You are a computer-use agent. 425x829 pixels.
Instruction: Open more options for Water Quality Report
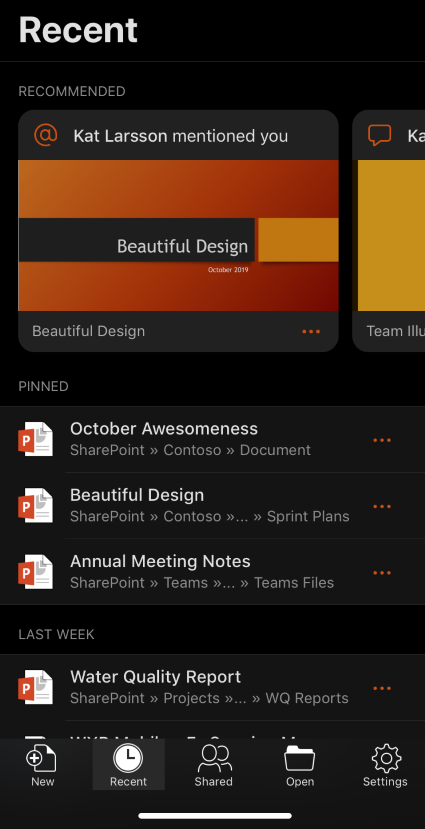click(x=382, y=688)
